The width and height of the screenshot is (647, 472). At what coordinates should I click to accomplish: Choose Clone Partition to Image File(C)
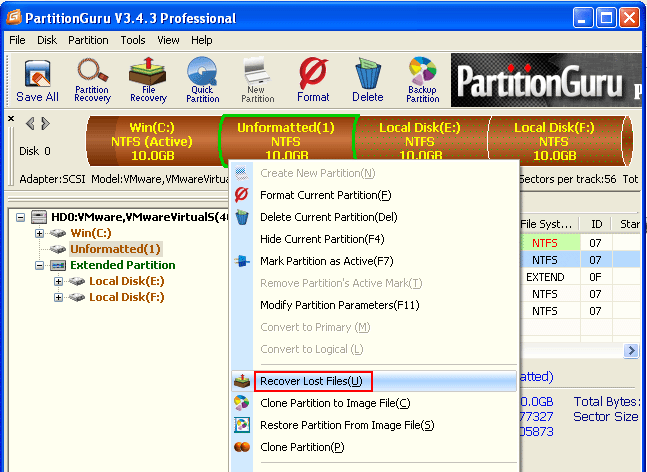(x=374, y=403)
